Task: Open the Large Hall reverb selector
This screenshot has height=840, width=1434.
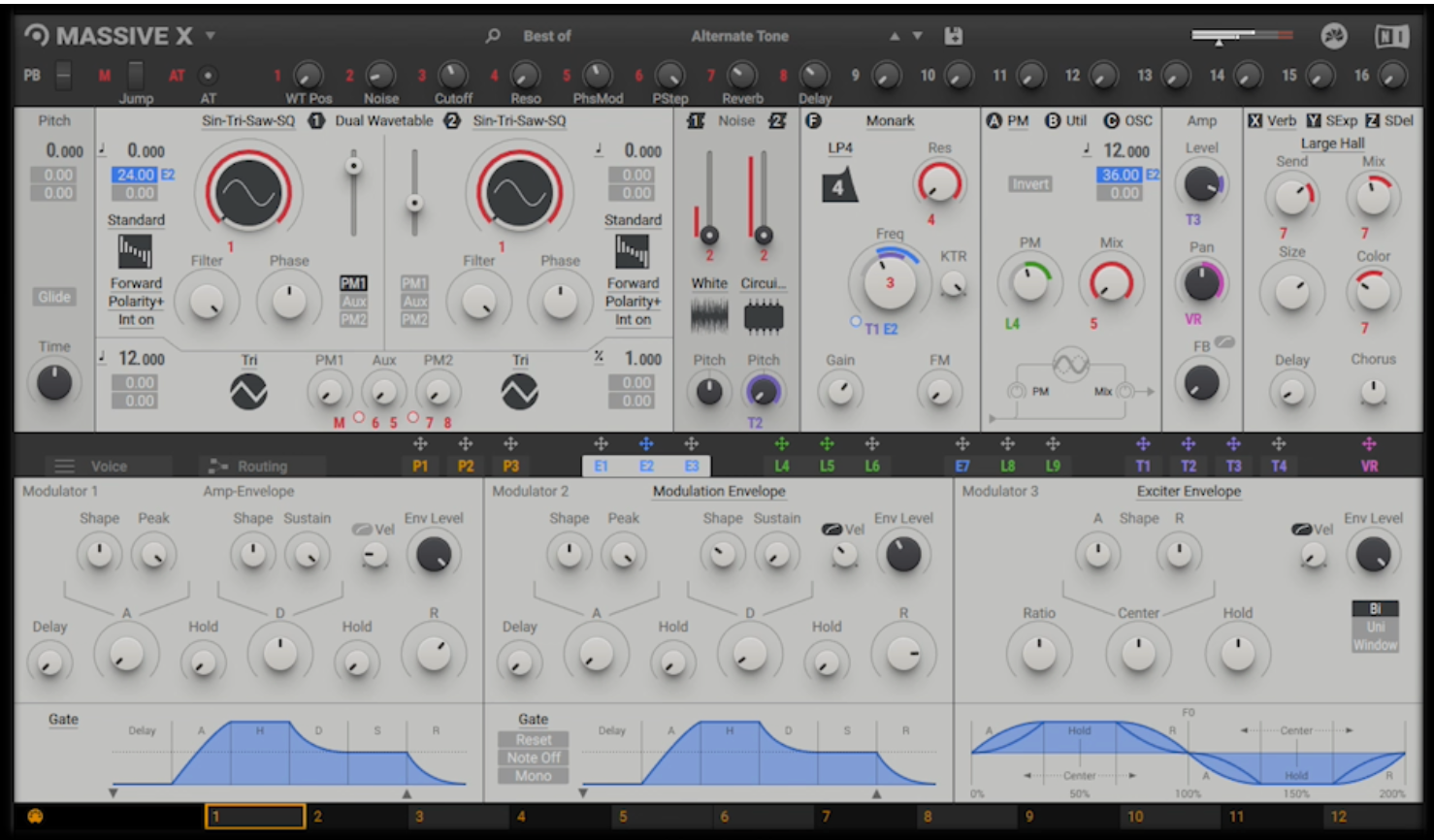Action: 1333,142
